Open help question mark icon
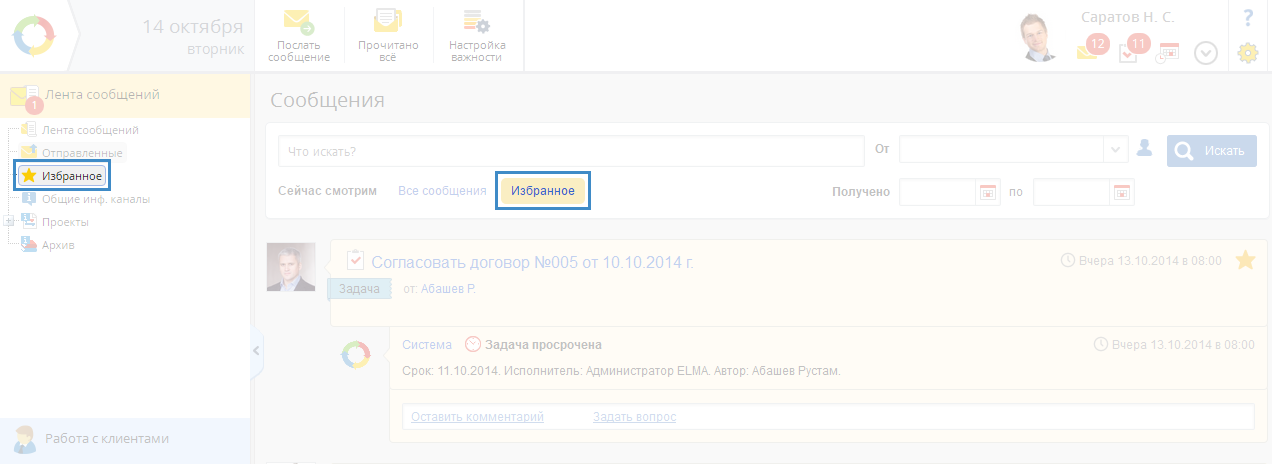 coord(1248,18)
